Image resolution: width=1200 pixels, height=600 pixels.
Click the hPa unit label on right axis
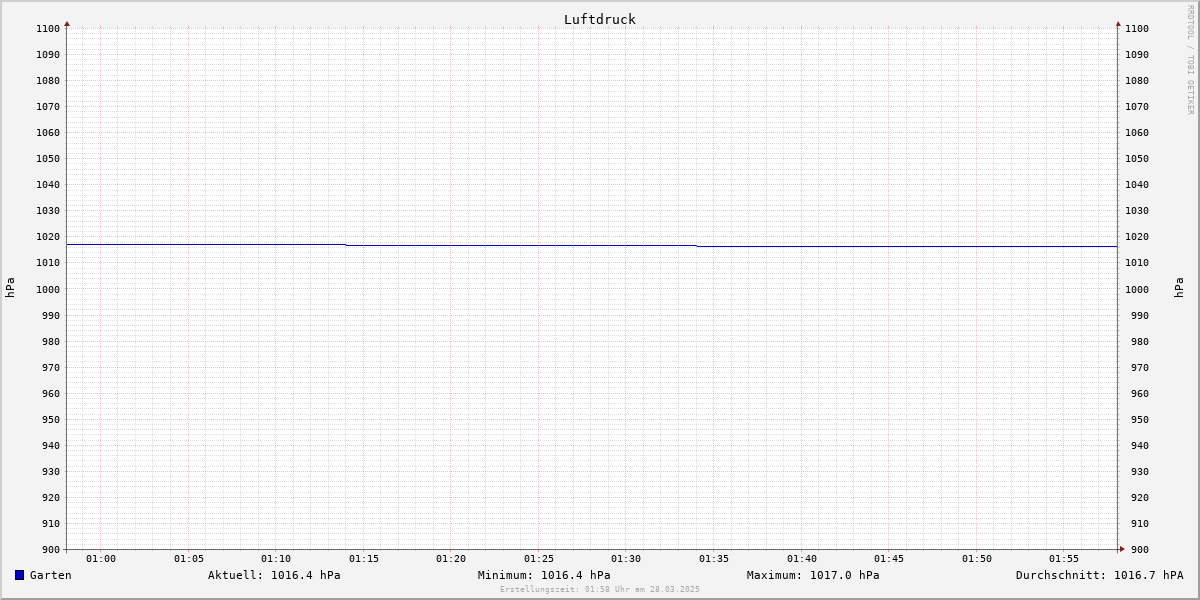pos(1179,288)
